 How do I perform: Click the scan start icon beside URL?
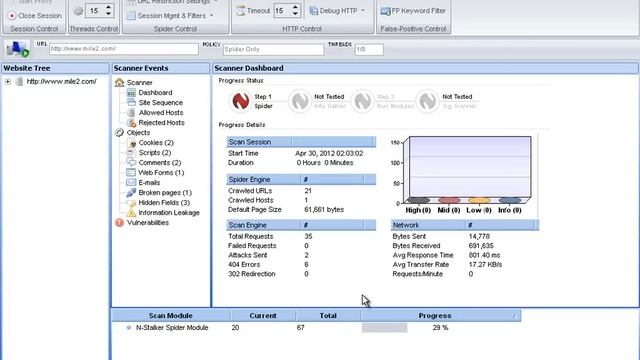(17, 49)
